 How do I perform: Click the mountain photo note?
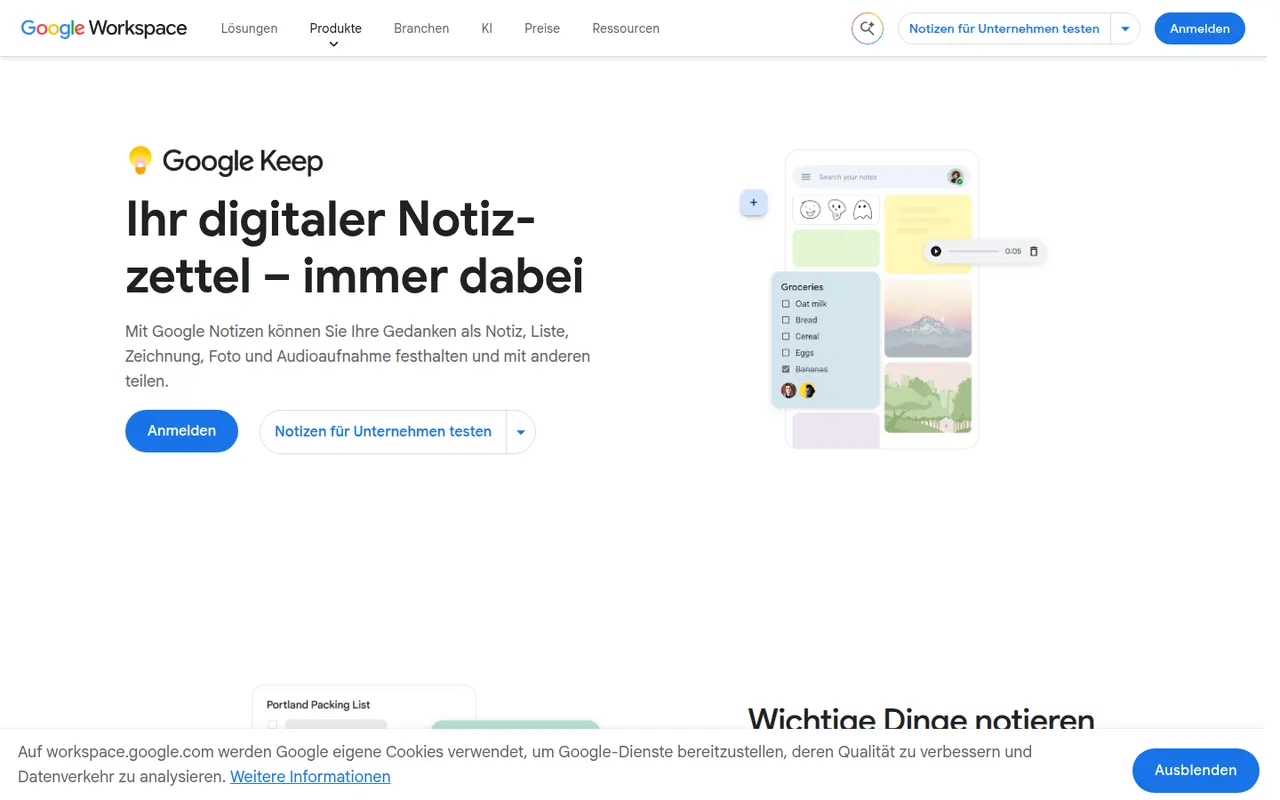pyautogui.click(x=928, y=318)
